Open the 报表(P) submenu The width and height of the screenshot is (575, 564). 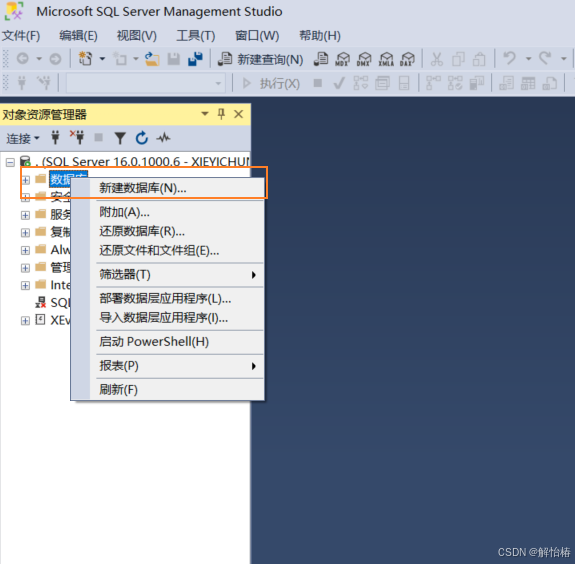[168, 366]
